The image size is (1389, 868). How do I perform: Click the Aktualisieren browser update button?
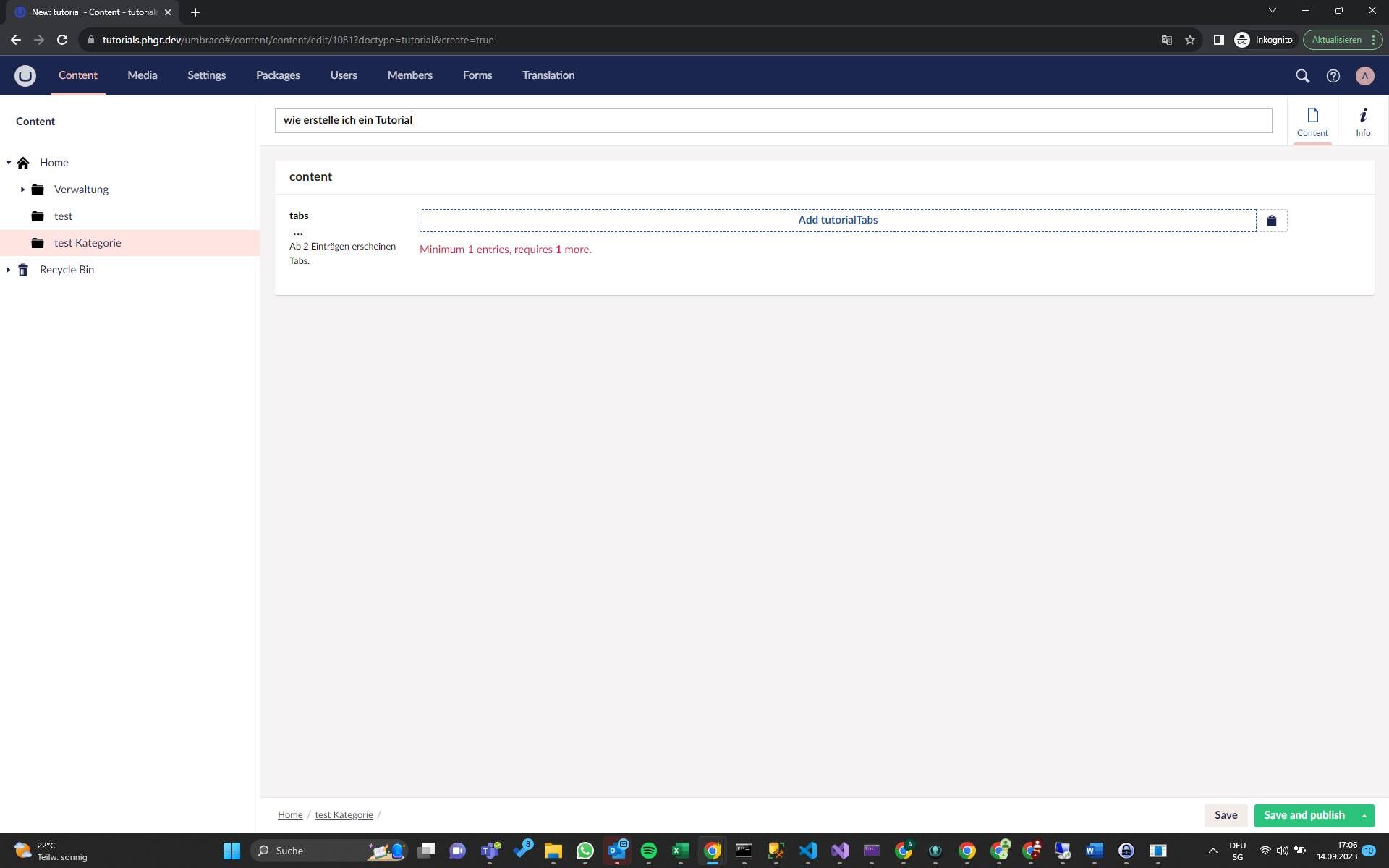click(1342, 40)
